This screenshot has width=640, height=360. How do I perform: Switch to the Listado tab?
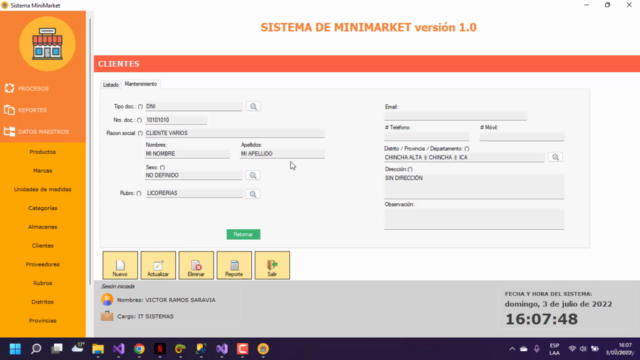(111, 84)
